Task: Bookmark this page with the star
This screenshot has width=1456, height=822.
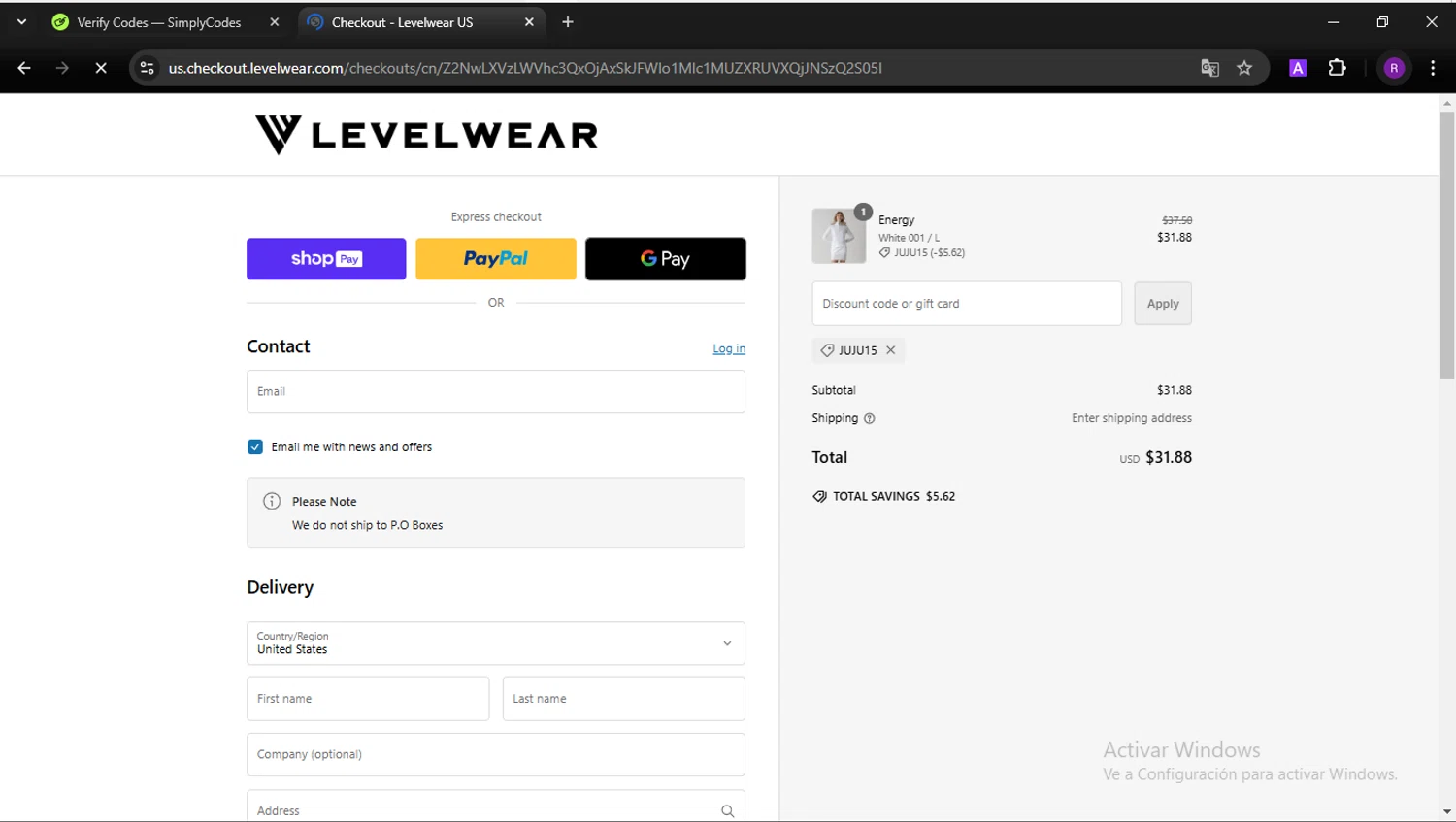Action: coord(1245,68)
